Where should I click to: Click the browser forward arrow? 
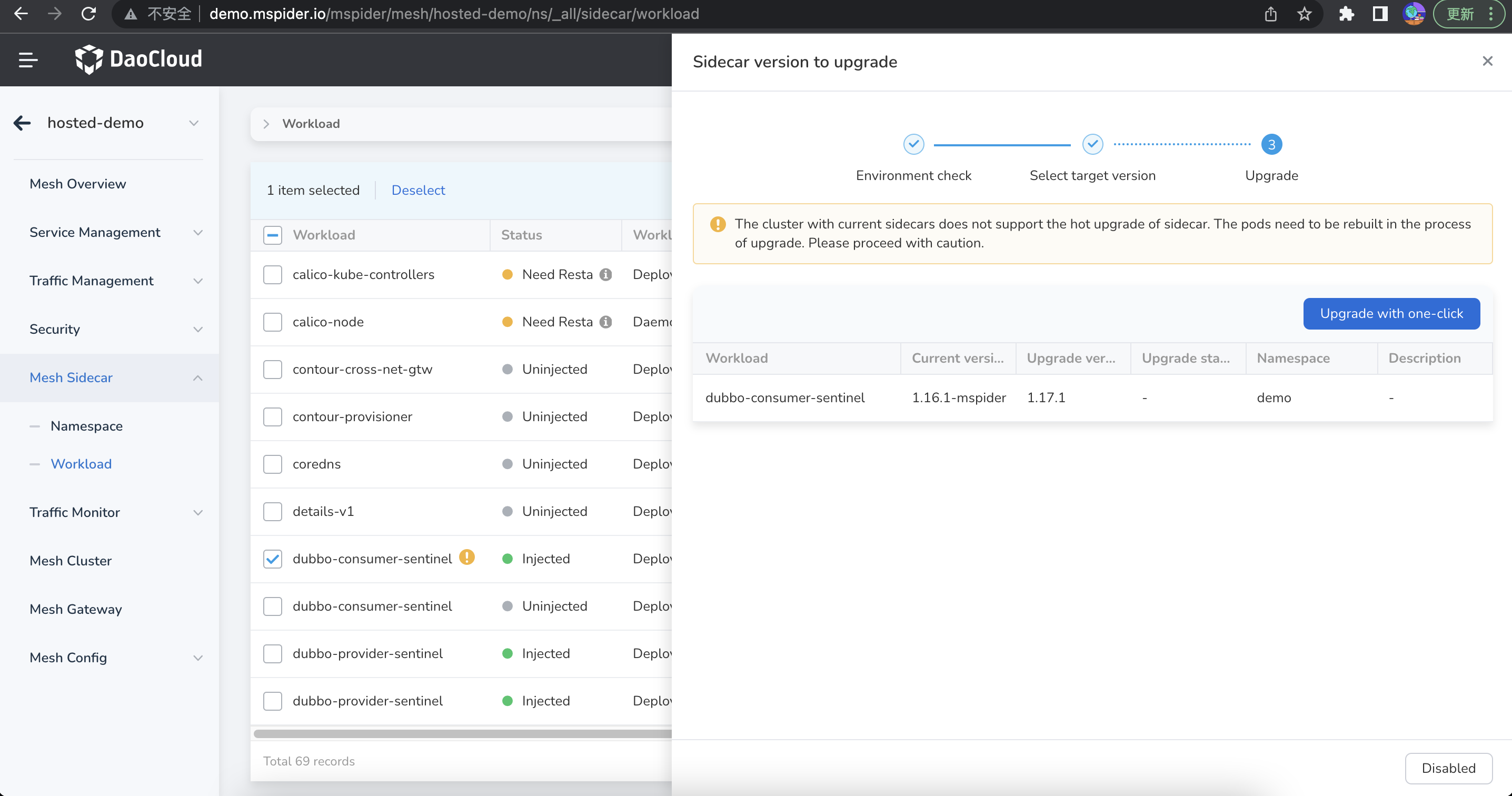pyautogui.click(x=55, y=14)
